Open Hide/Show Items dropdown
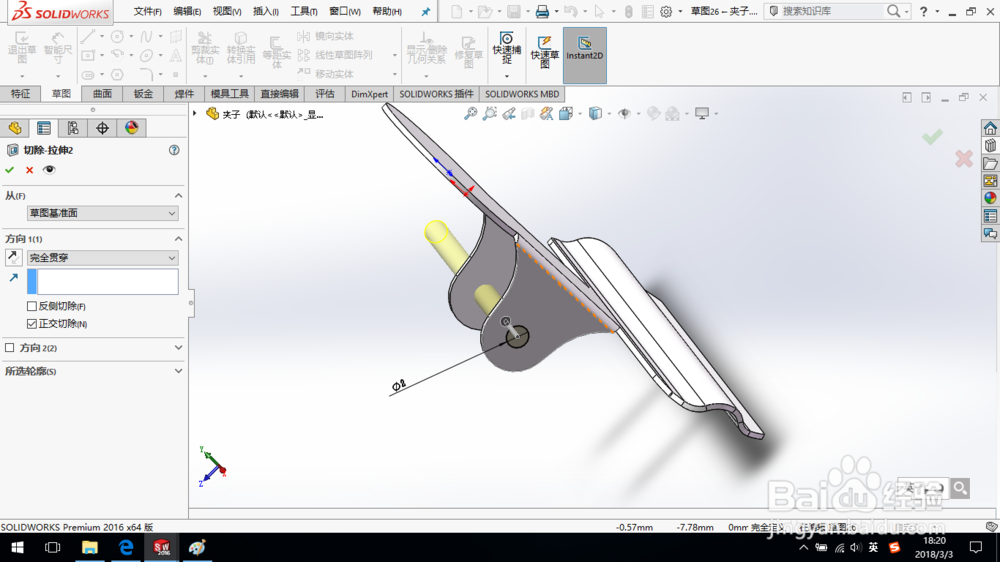Viewport: 1000px width, 562px height. coord(624,114)
